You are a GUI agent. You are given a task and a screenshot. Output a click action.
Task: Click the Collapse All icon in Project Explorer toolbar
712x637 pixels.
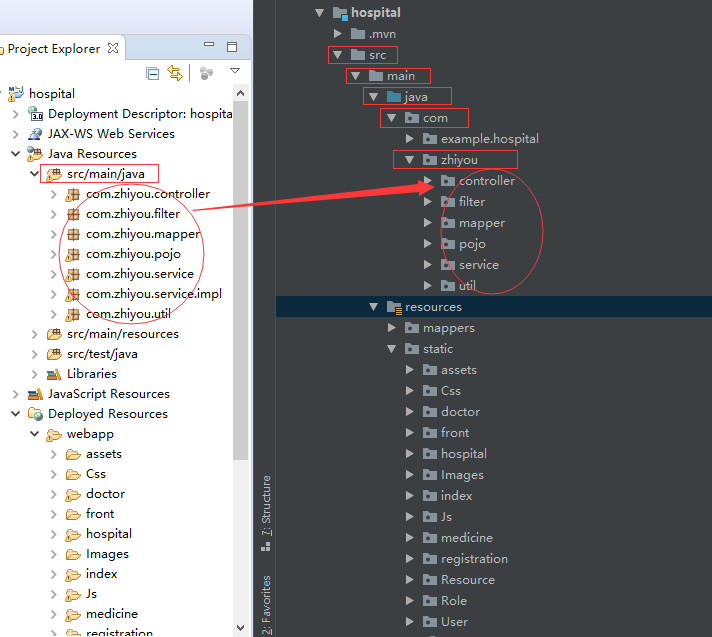click(153, 73)
